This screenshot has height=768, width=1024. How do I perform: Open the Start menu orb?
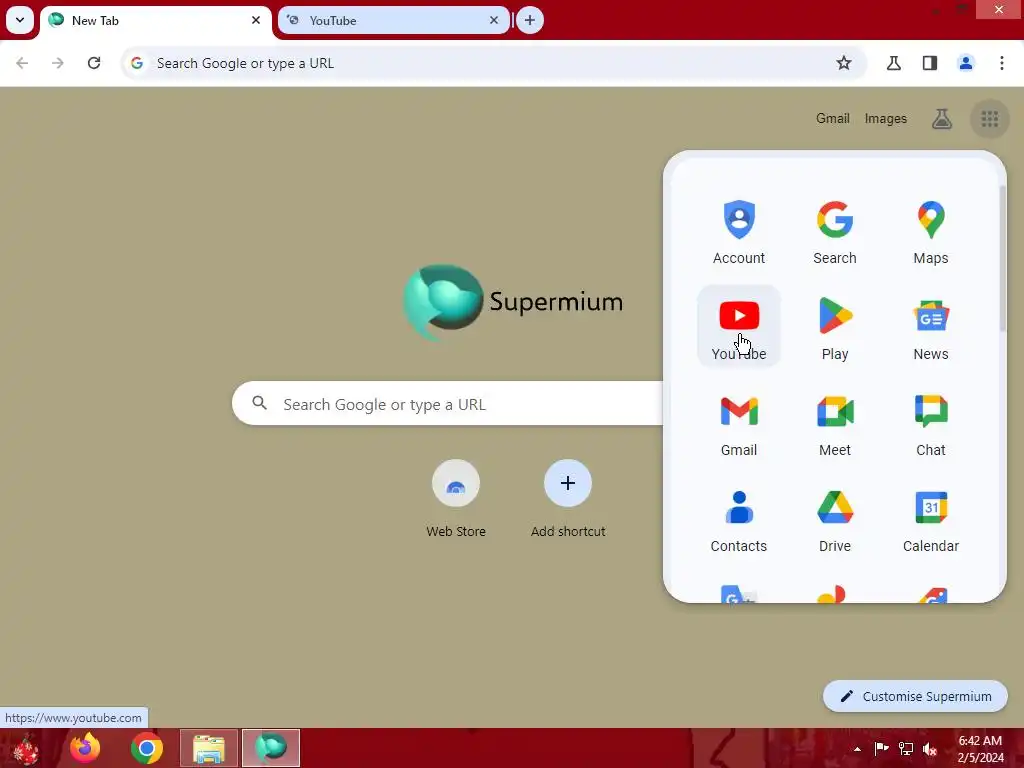[26, 748]
